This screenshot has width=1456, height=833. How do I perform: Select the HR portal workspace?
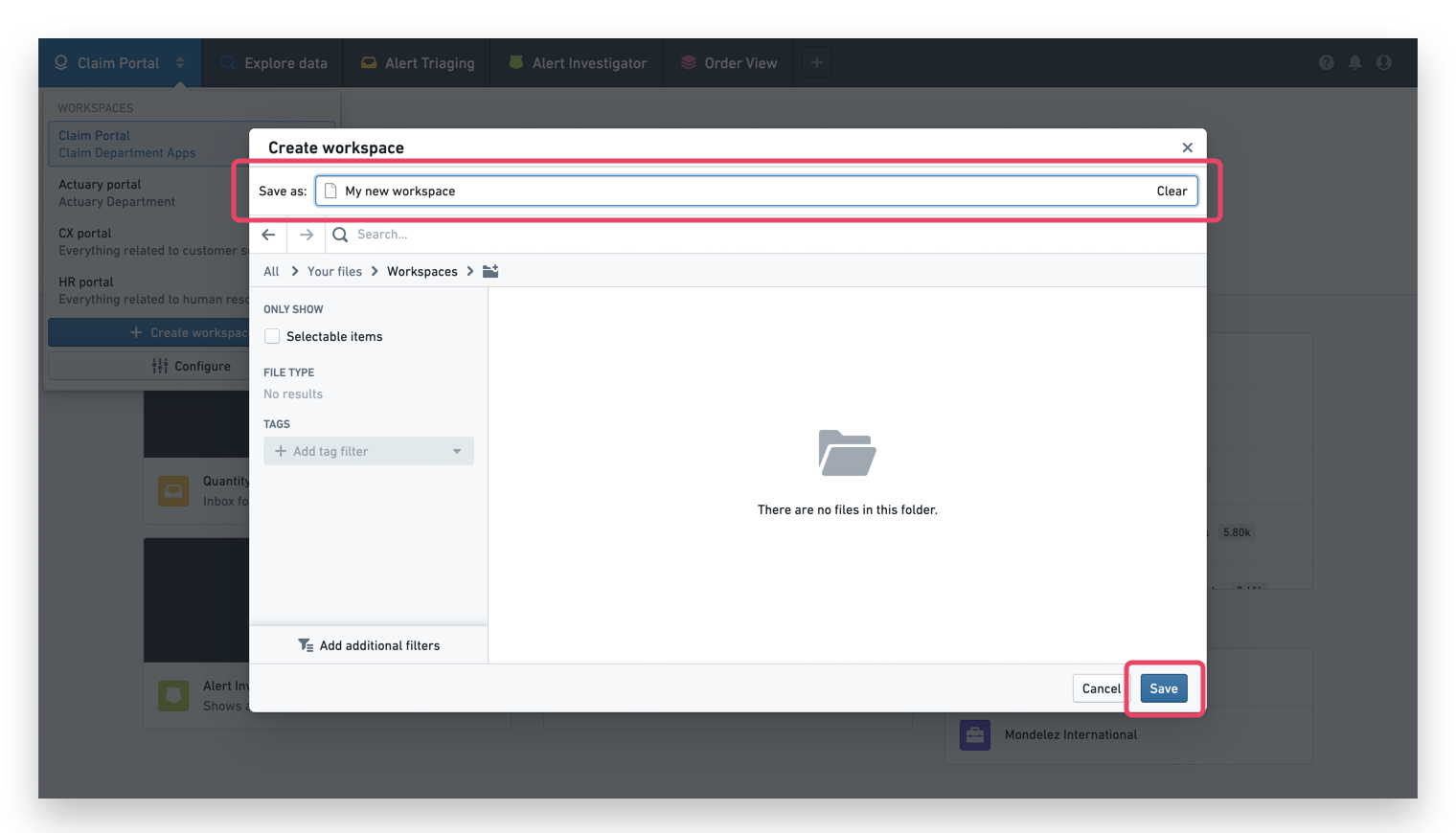(149, 290)
